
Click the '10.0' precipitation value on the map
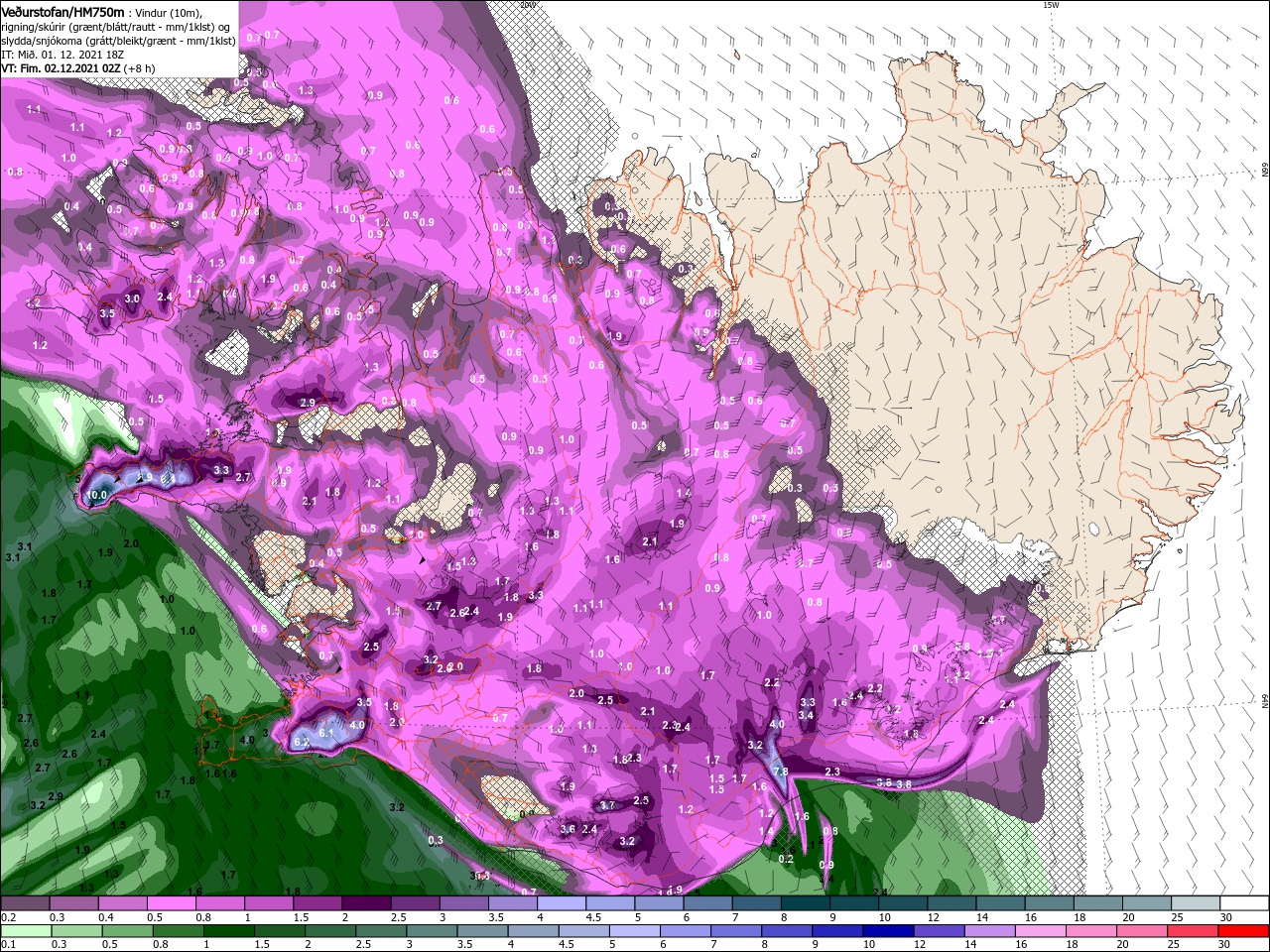(x=97, y=495)
